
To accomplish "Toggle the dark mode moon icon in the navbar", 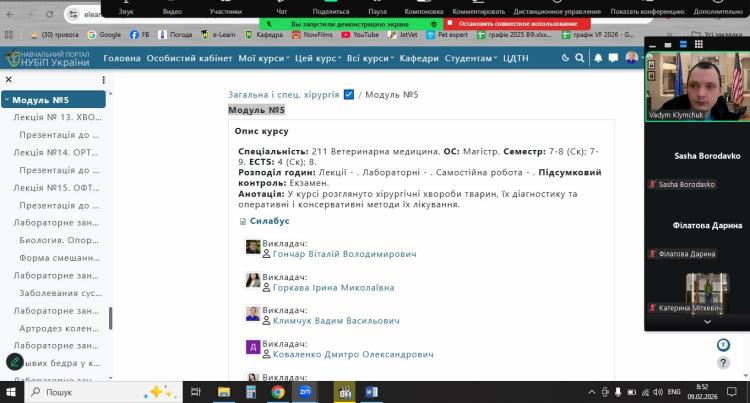I will coord(566,58).
